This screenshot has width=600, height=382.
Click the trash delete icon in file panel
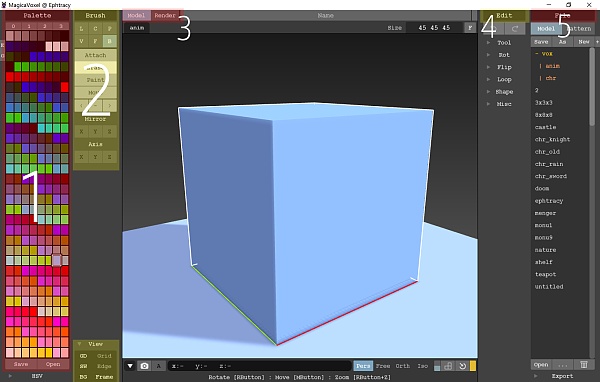coord(584,364)
